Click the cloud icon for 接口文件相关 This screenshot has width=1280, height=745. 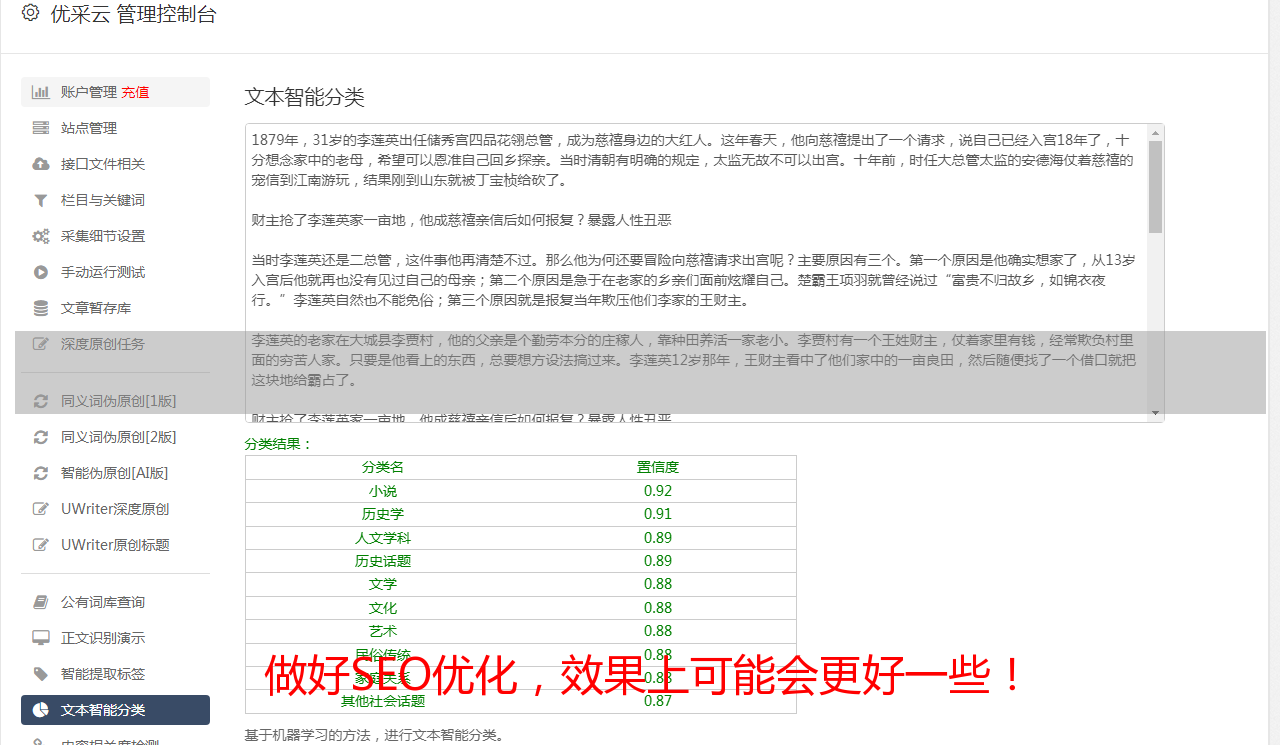[x=41, y=164]
